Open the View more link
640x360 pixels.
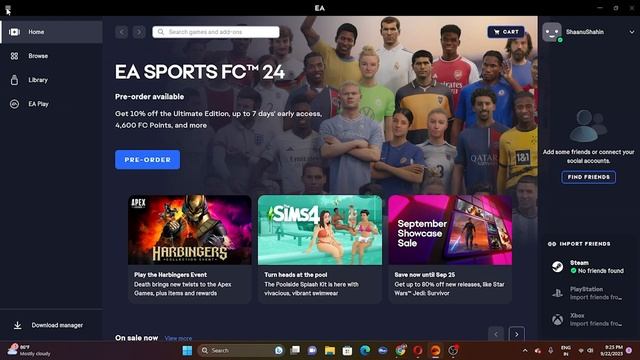click(x=178, y=338)
